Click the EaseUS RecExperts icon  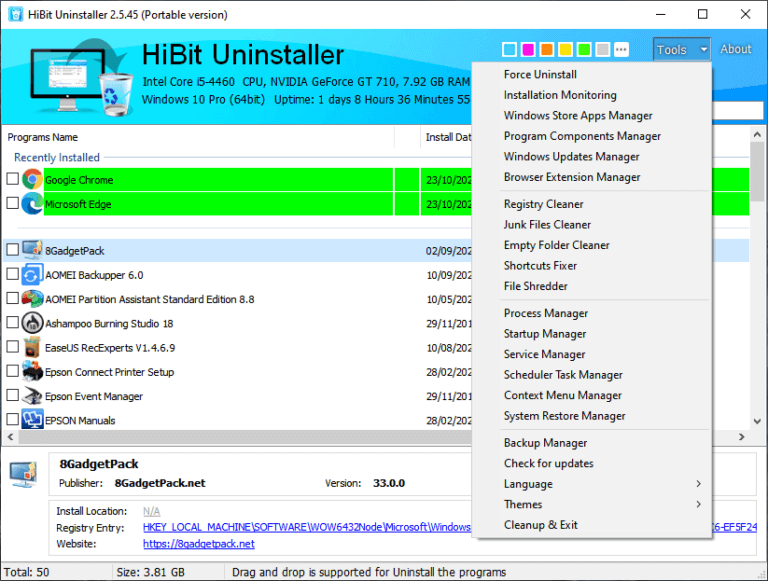(x=32, y=347)
